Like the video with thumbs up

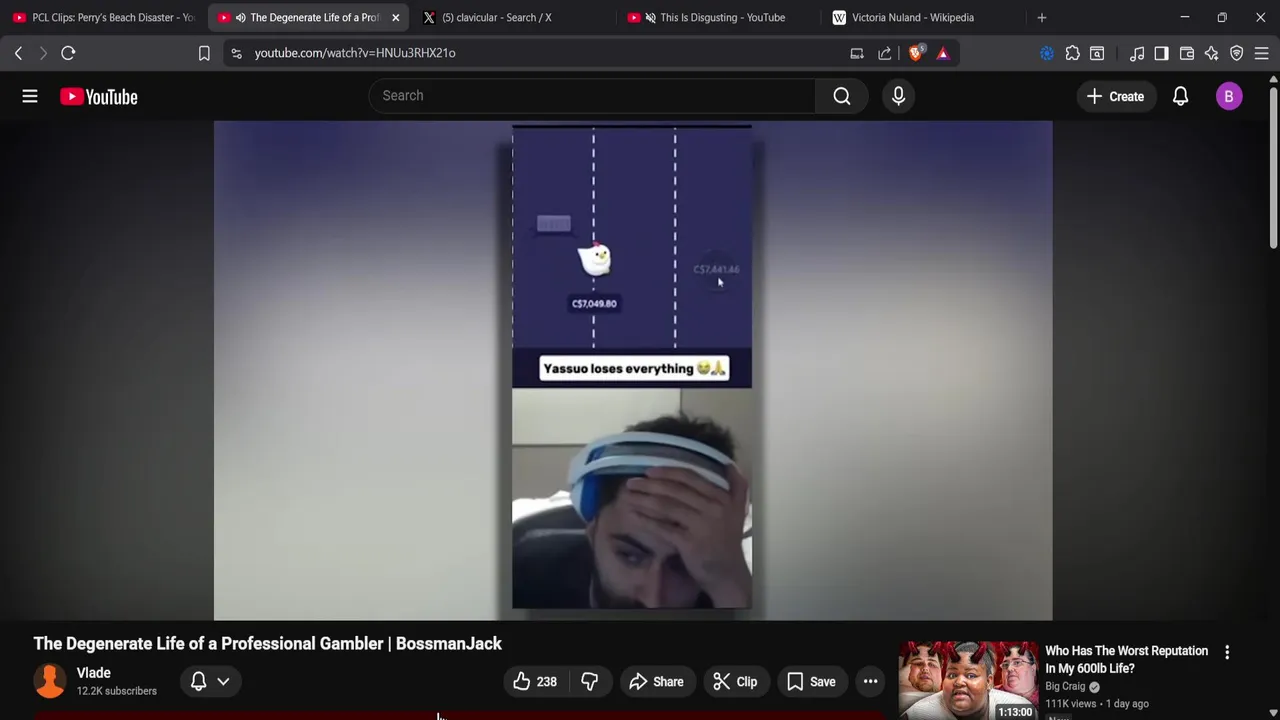(534, 682)
